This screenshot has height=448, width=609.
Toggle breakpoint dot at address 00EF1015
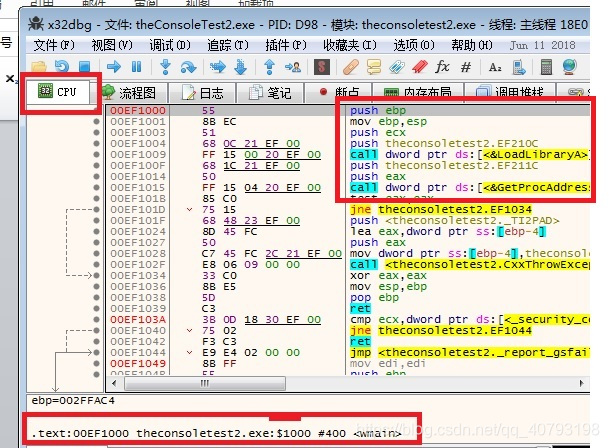pyautogui.click(x=96, y=188)
